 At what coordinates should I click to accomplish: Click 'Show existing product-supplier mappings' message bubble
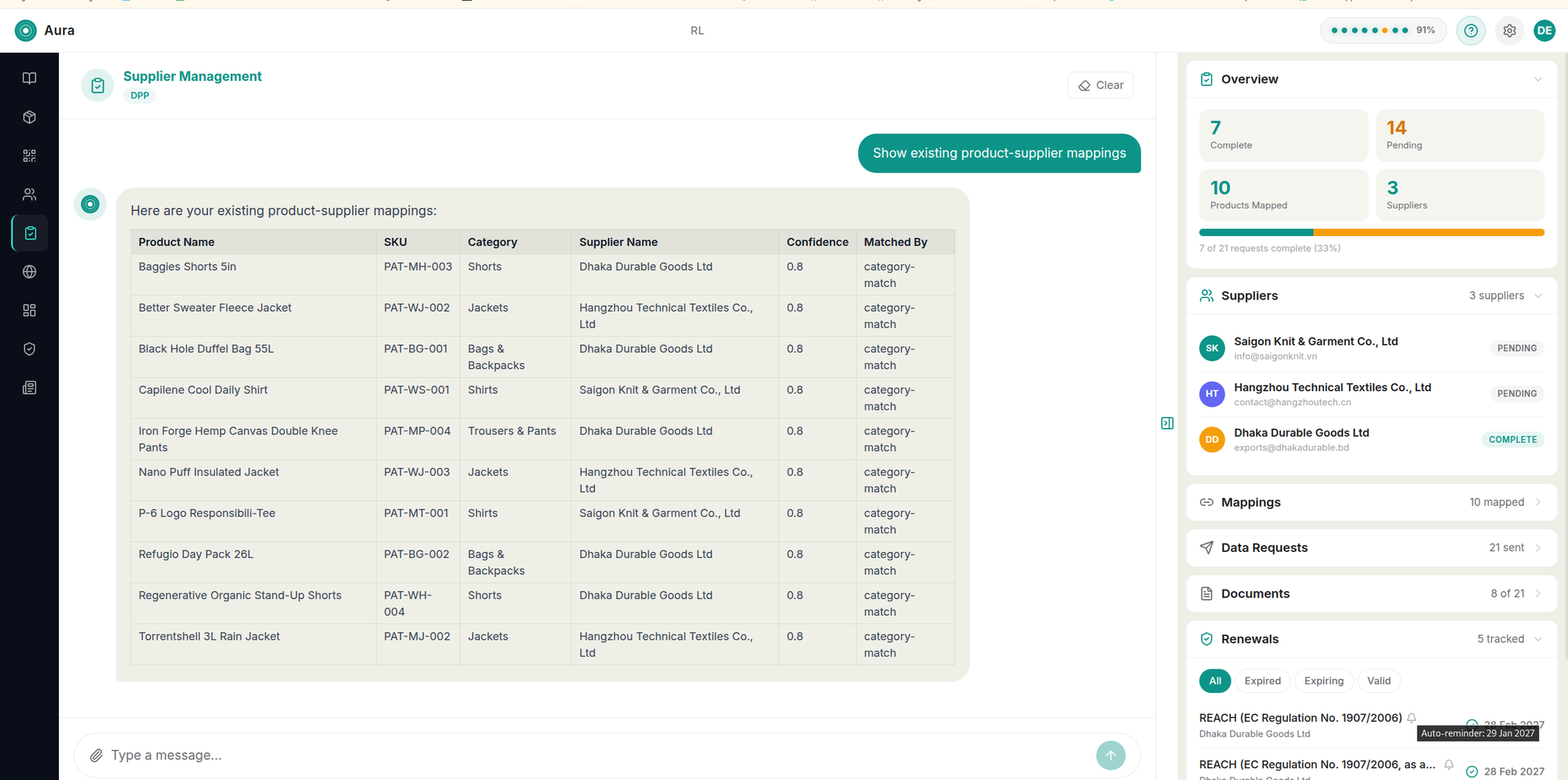[999, 153]
